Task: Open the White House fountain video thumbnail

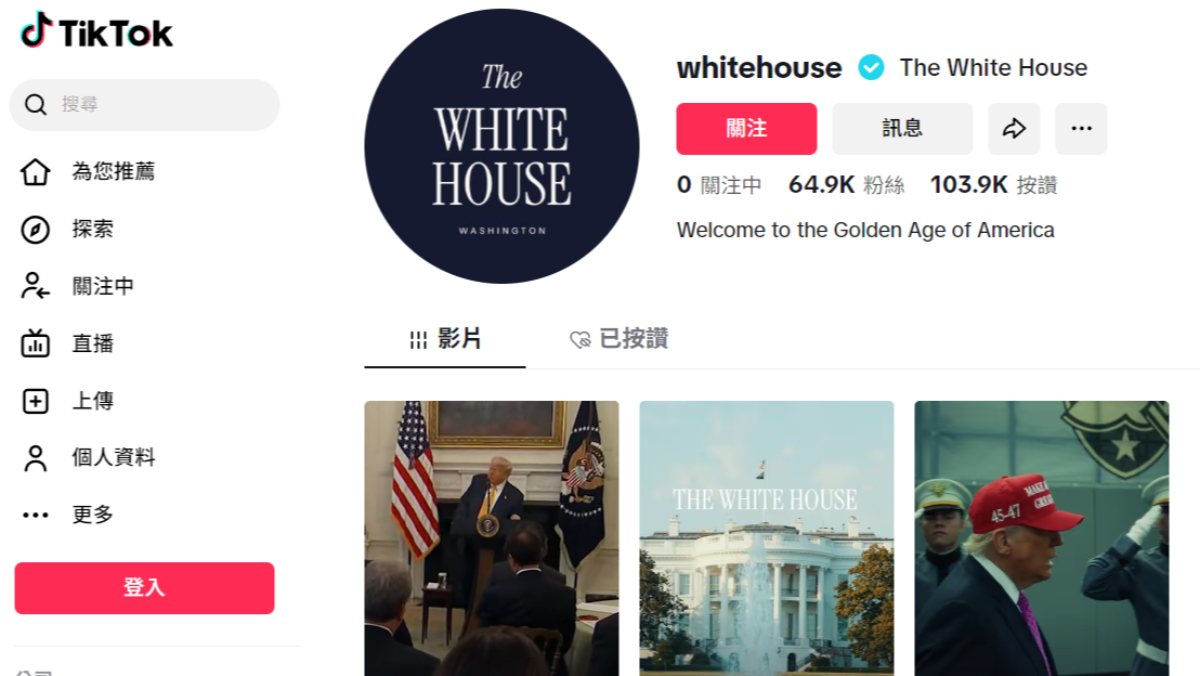Action: point(766,538)
